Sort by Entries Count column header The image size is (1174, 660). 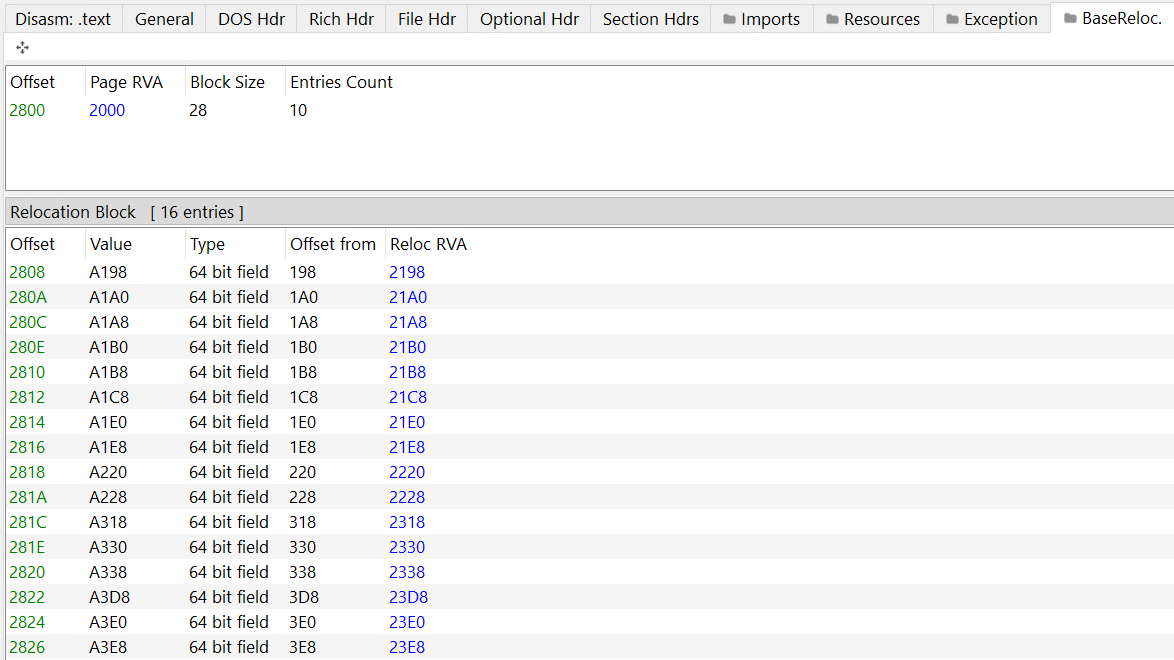click(341, 82)
